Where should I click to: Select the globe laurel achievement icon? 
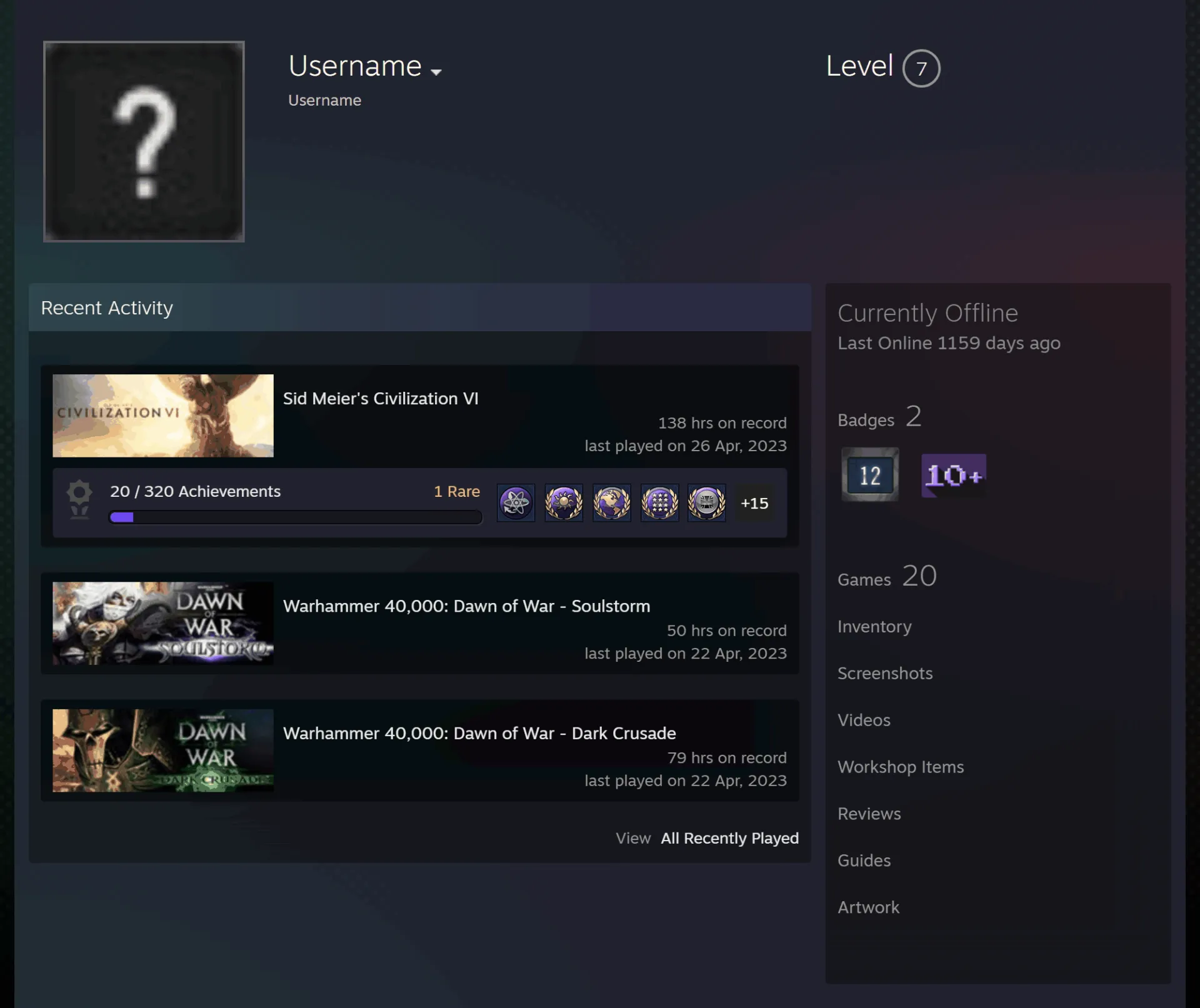pyautogui.click(x=612, y=503)
